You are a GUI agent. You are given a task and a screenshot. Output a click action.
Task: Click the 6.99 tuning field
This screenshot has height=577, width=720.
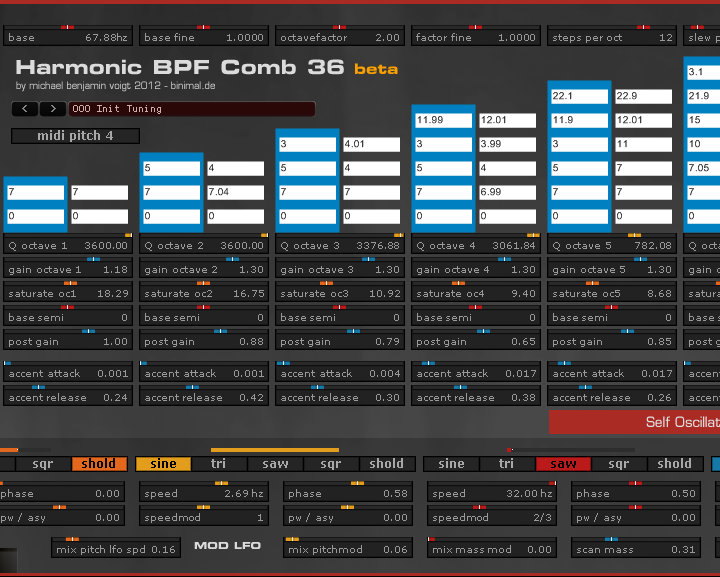tap(507, 192)
